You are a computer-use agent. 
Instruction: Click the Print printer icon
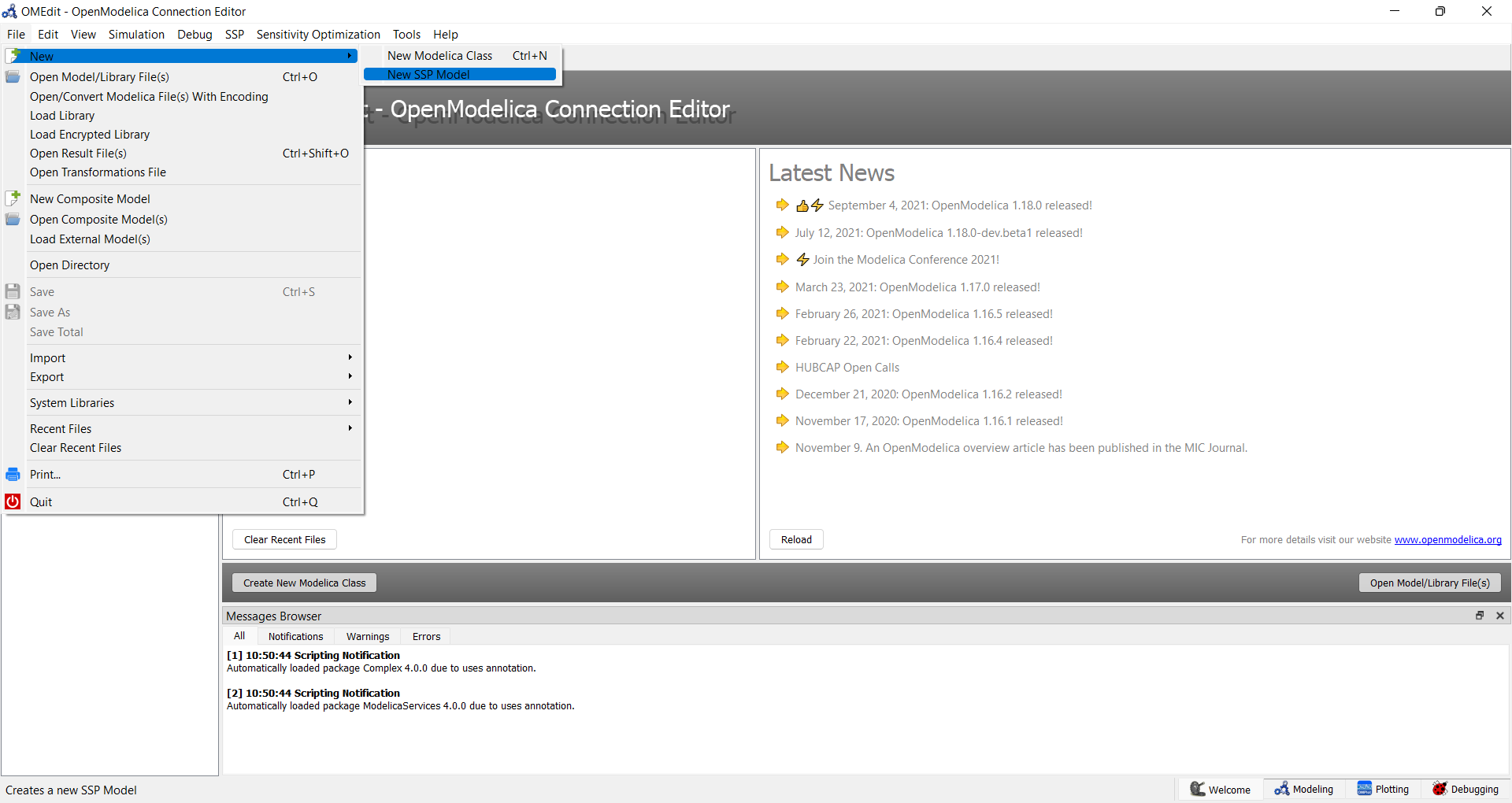click(x=13, y=475)
